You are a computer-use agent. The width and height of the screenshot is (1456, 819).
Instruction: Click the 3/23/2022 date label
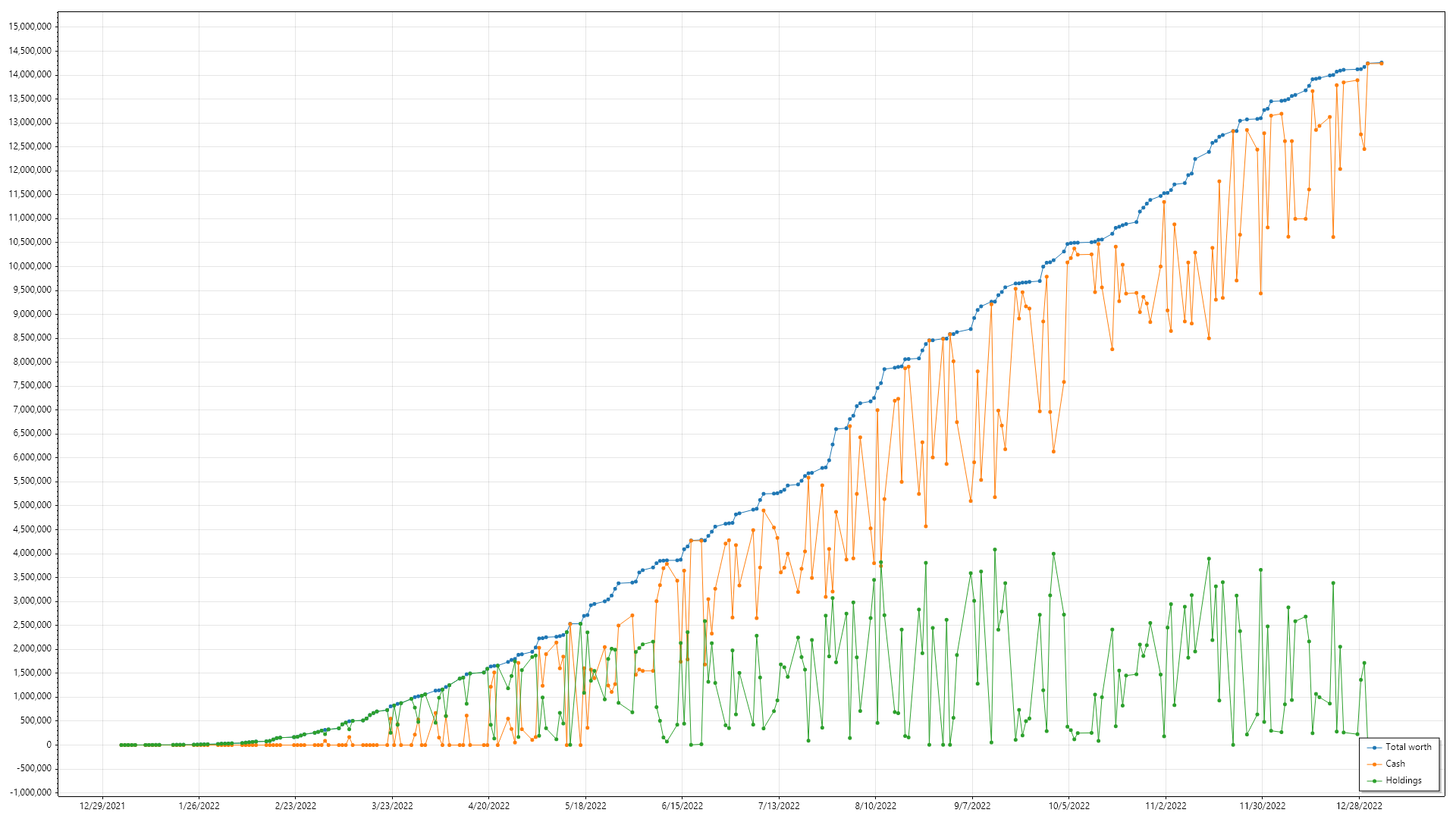tap(392, 806)
